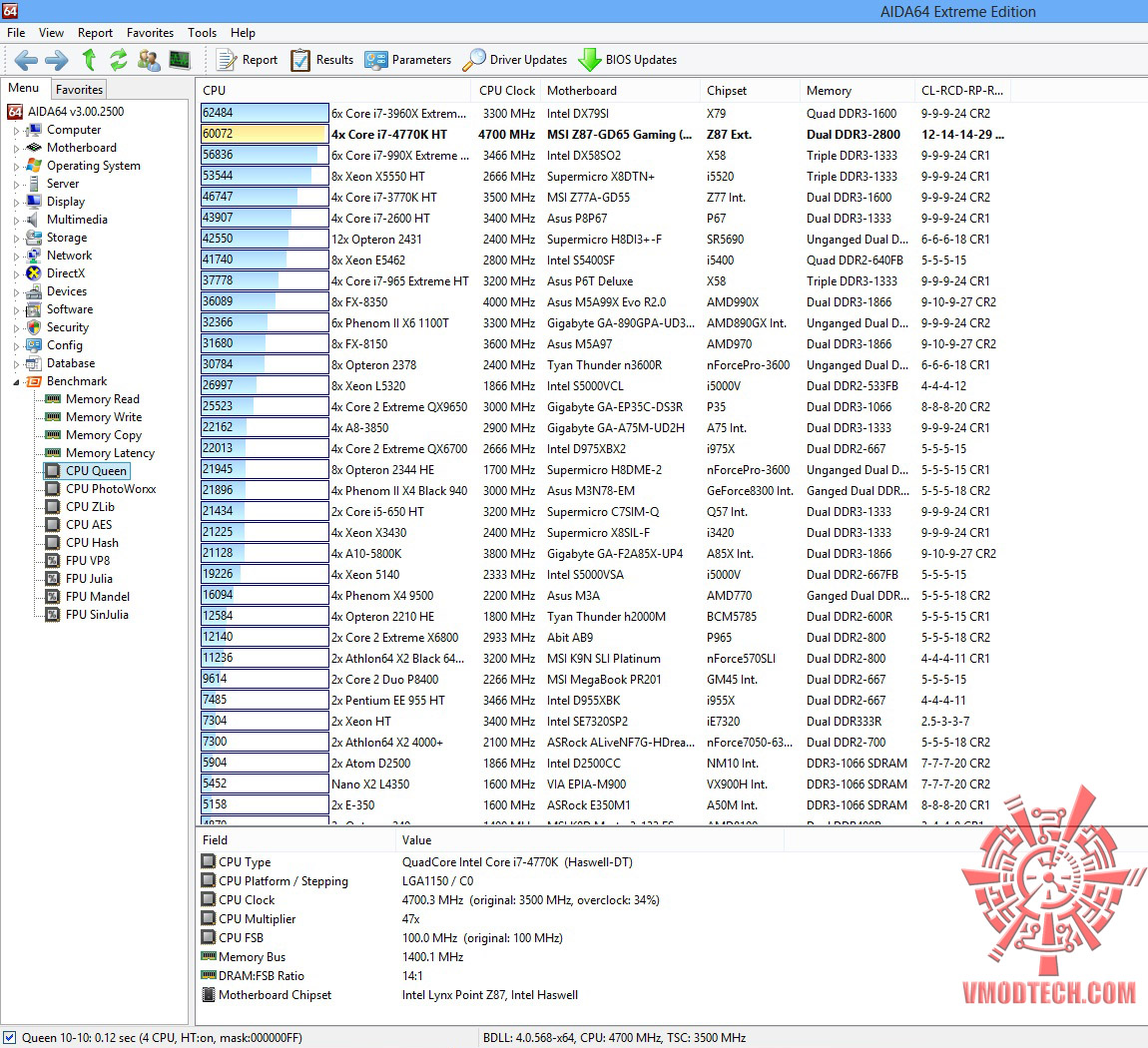Switch to the Favorites tab in sidebar
The height and width of the screenshot is (1048, 1148).
click(79, 89)
